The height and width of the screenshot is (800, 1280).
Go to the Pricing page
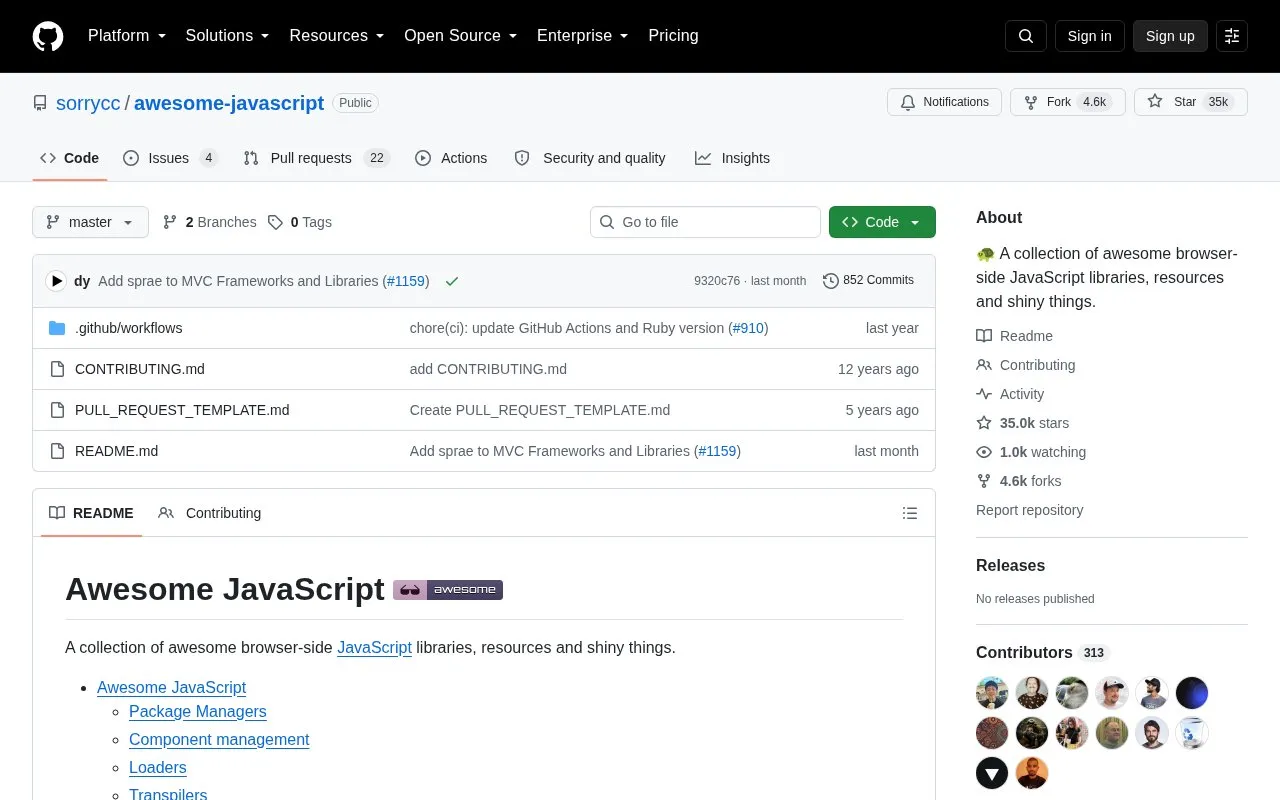673,36
